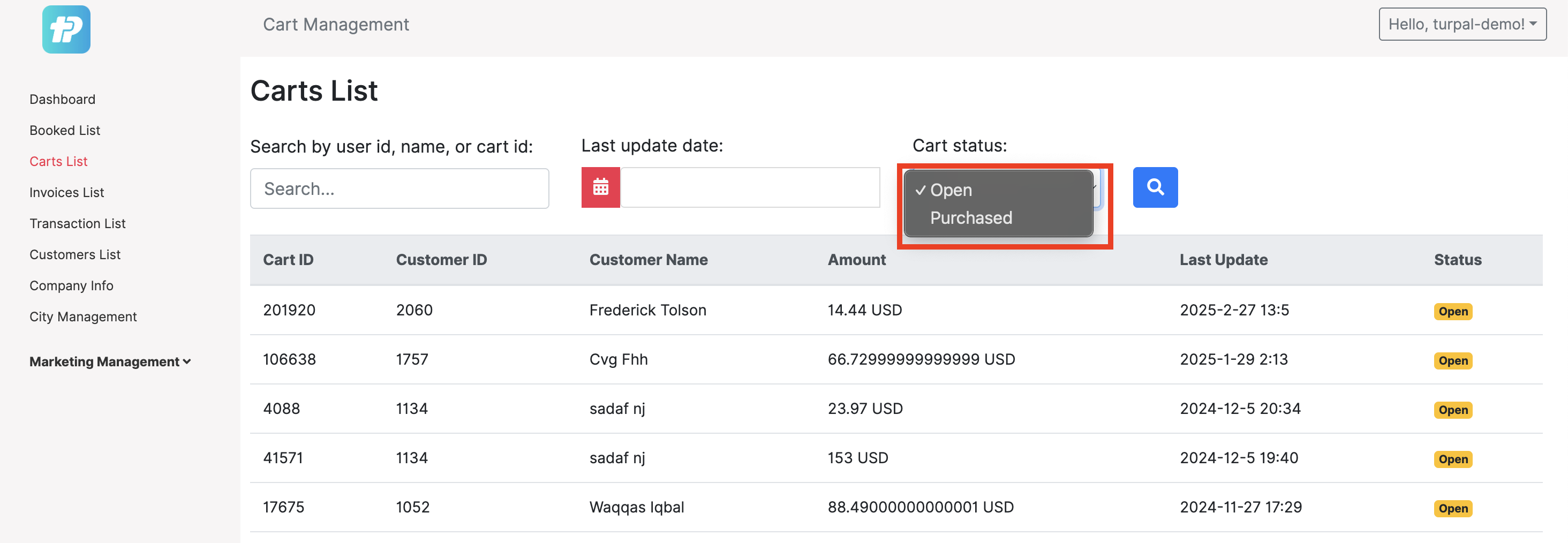
Task: Focus the Search text field
Action: coord(399,188)
